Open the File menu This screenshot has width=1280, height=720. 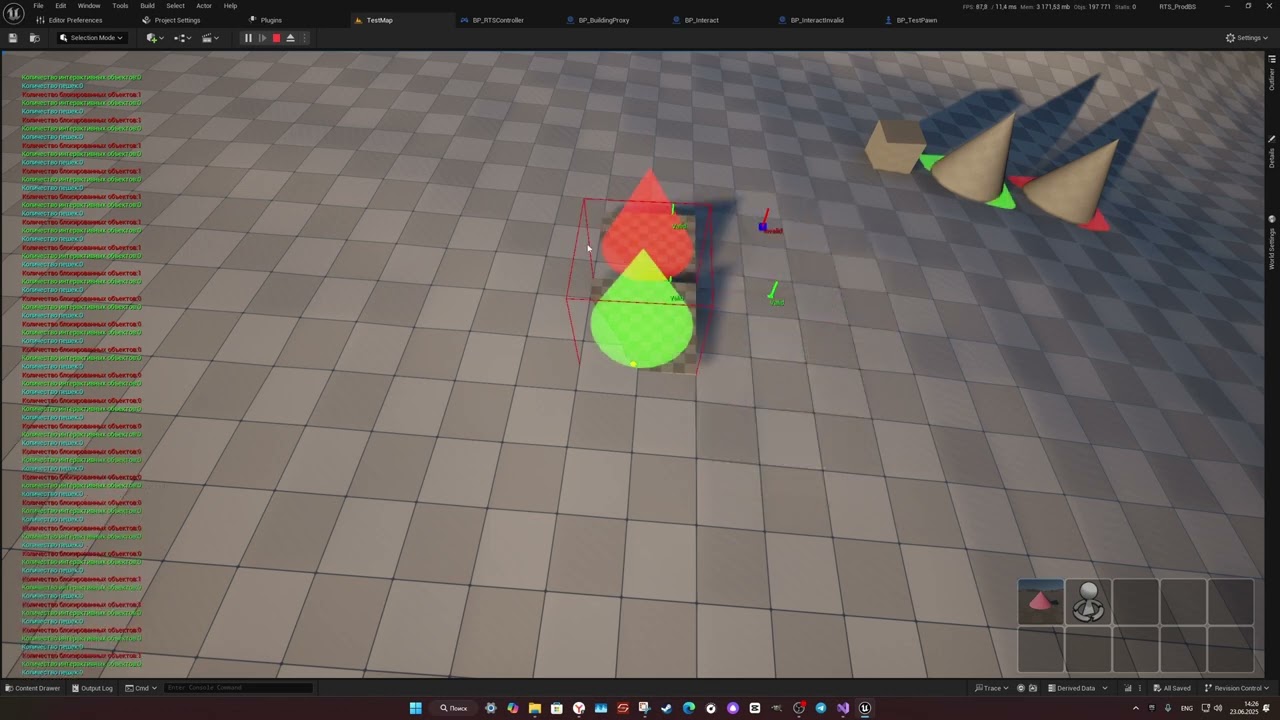[x=38, y=6]
